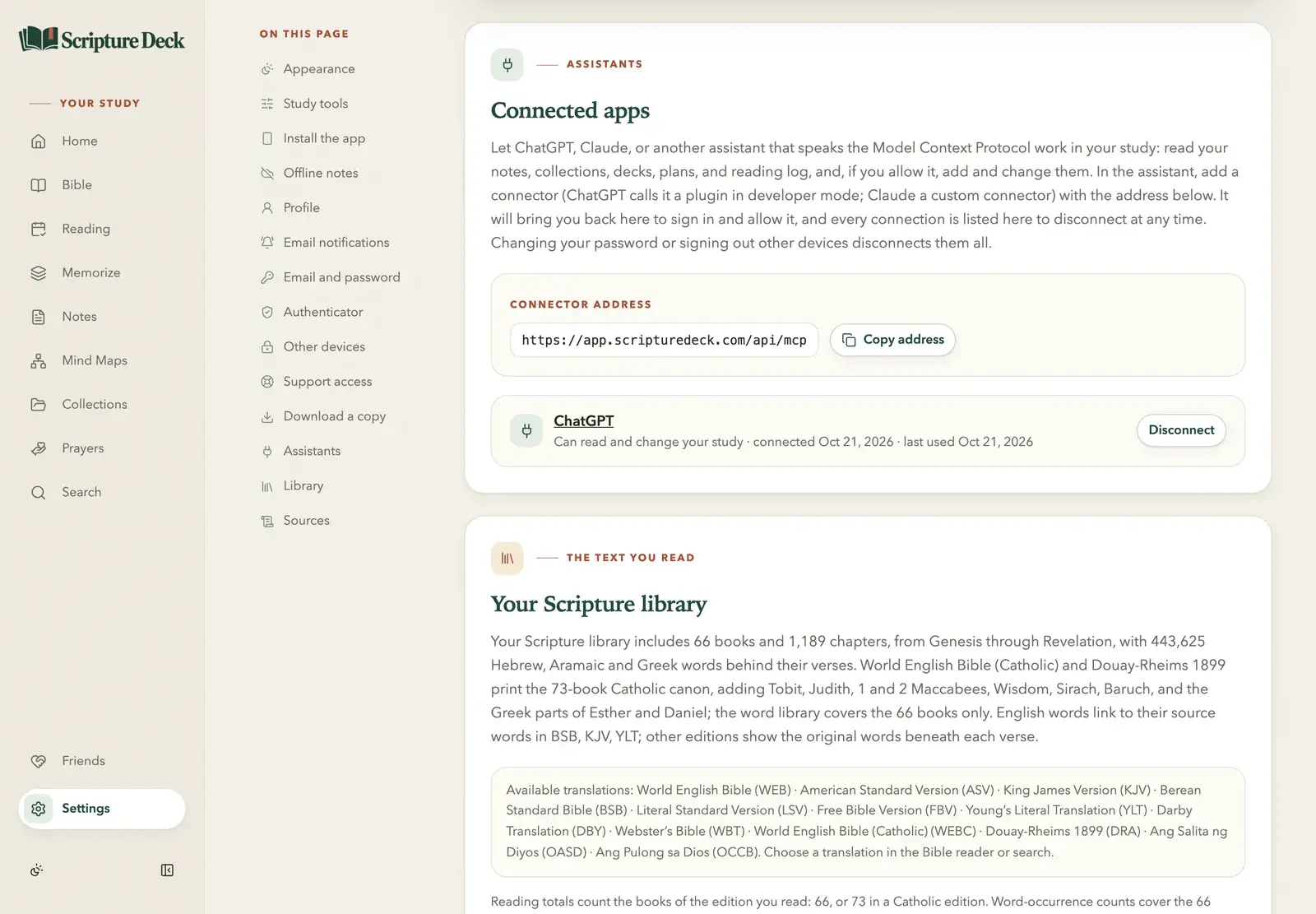Click the plug icon in the Connected apps header

coord(507,64)
